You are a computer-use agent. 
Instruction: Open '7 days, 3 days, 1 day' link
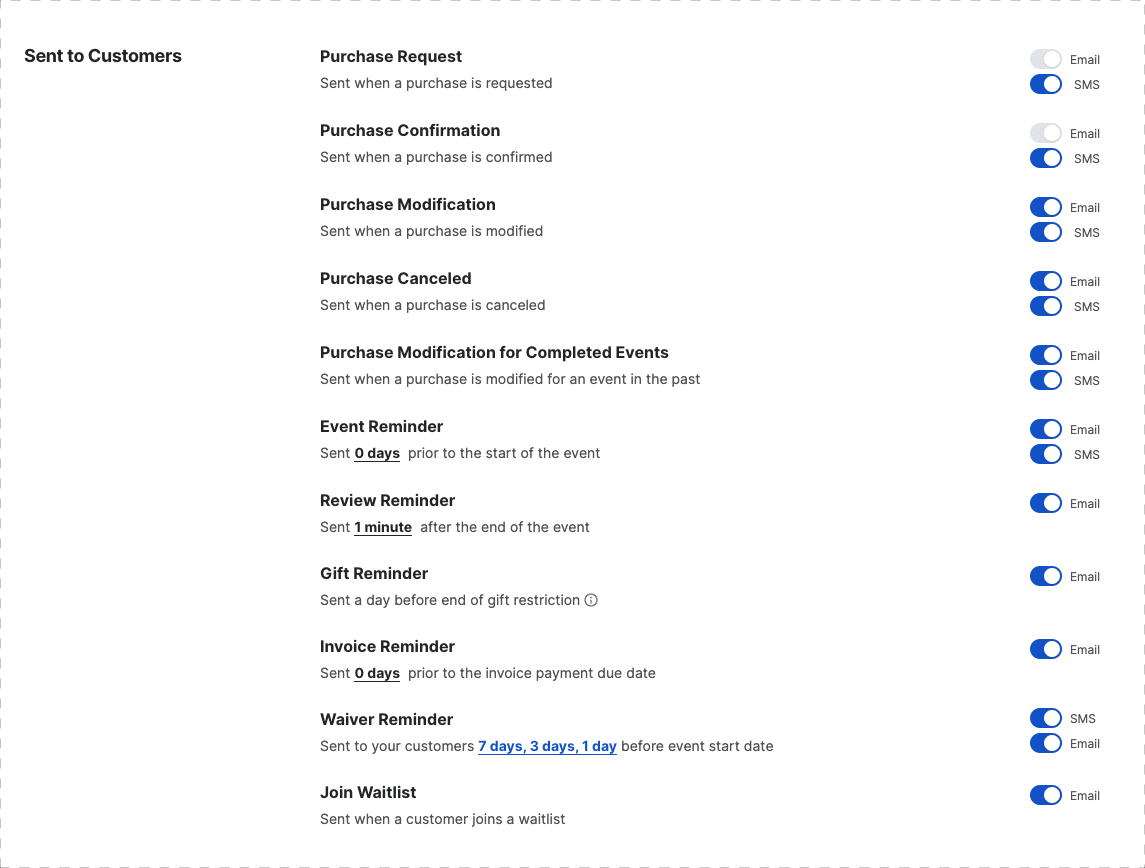click(547, 746)
